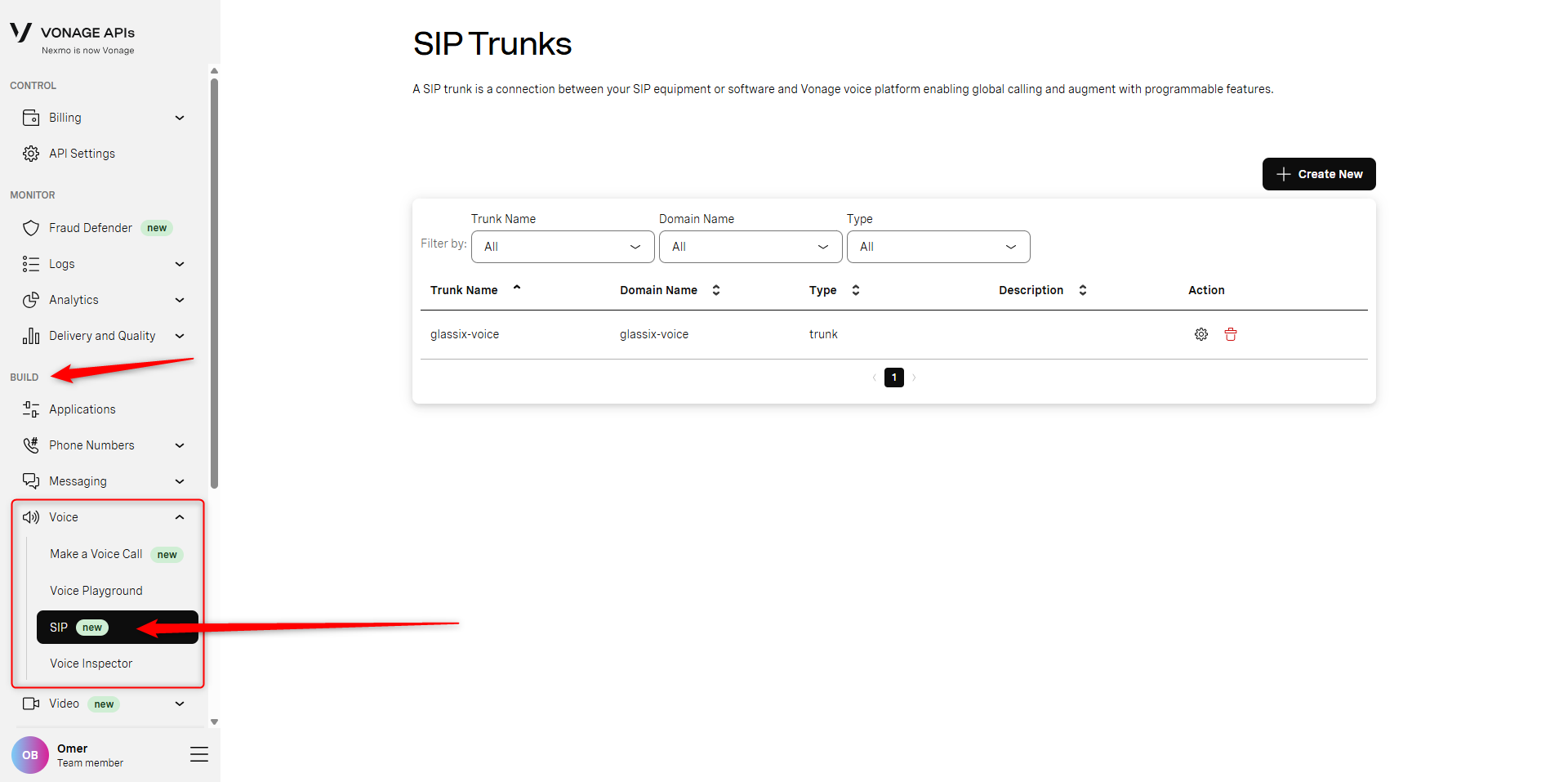Open API Settings page
This screenshot has width=1568, height=782.
click(x=82, y=154)
